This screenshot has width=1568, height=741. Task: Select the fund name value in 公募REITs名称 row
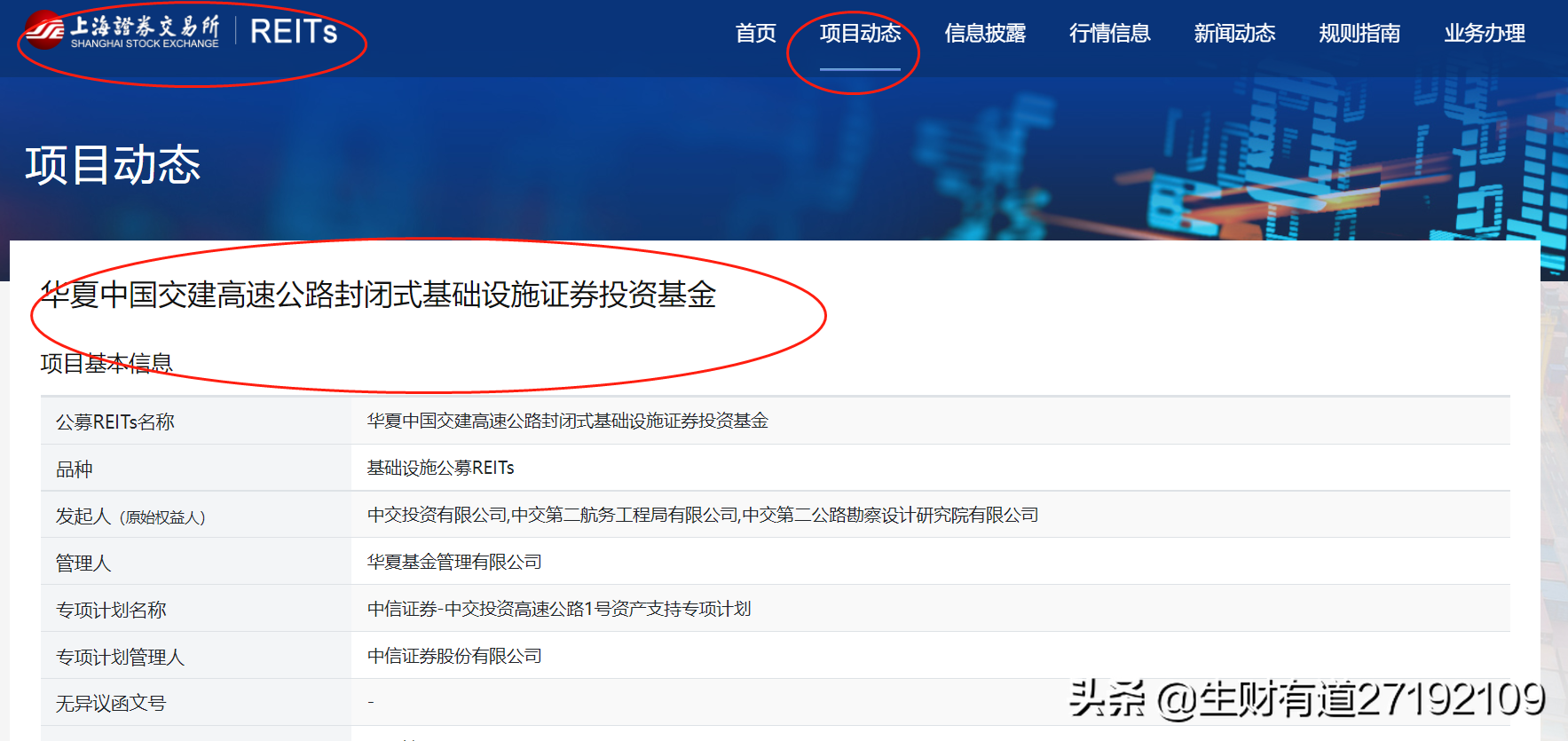[568, 421]
